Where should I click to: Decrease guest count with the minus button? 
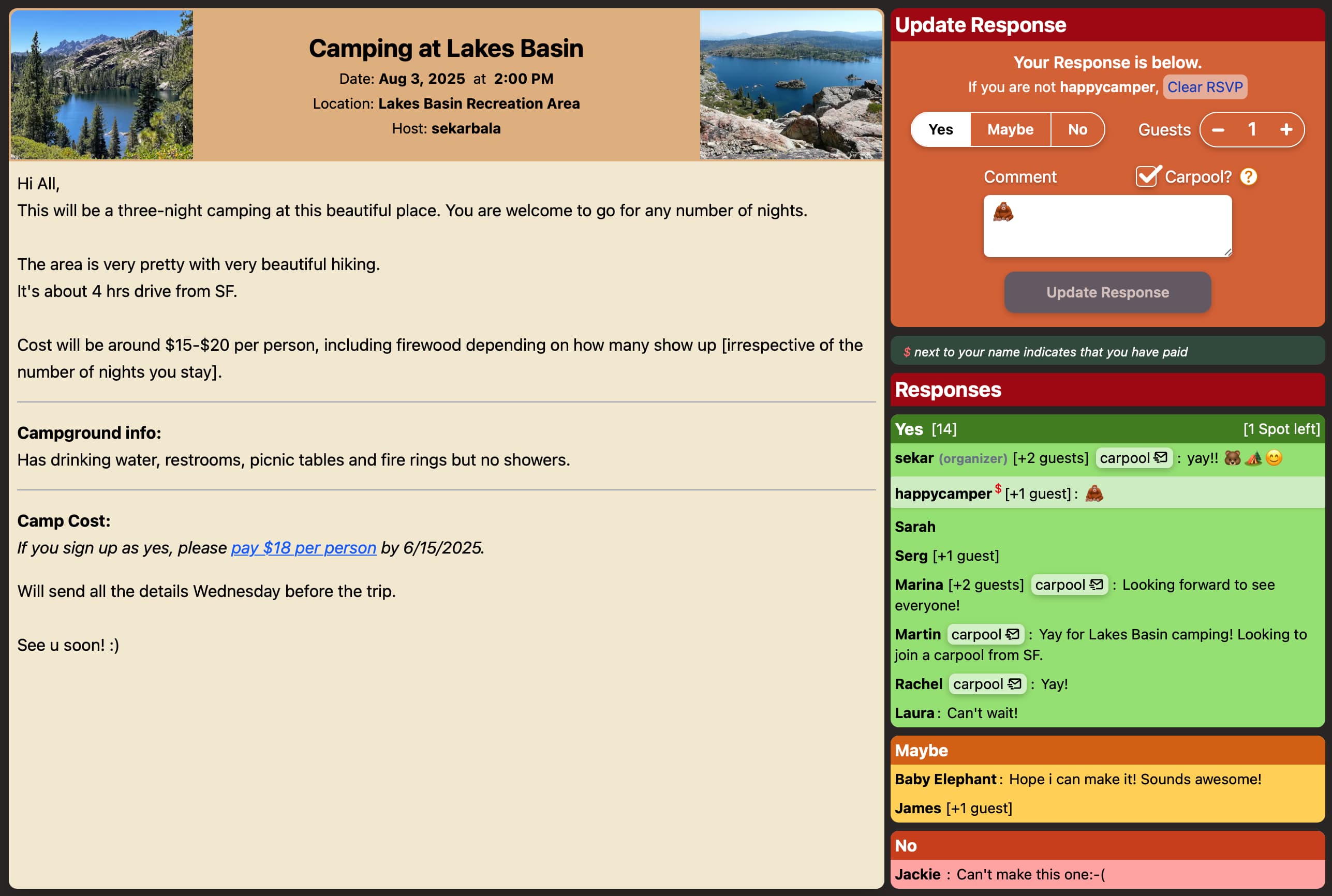click(1218, 130)
